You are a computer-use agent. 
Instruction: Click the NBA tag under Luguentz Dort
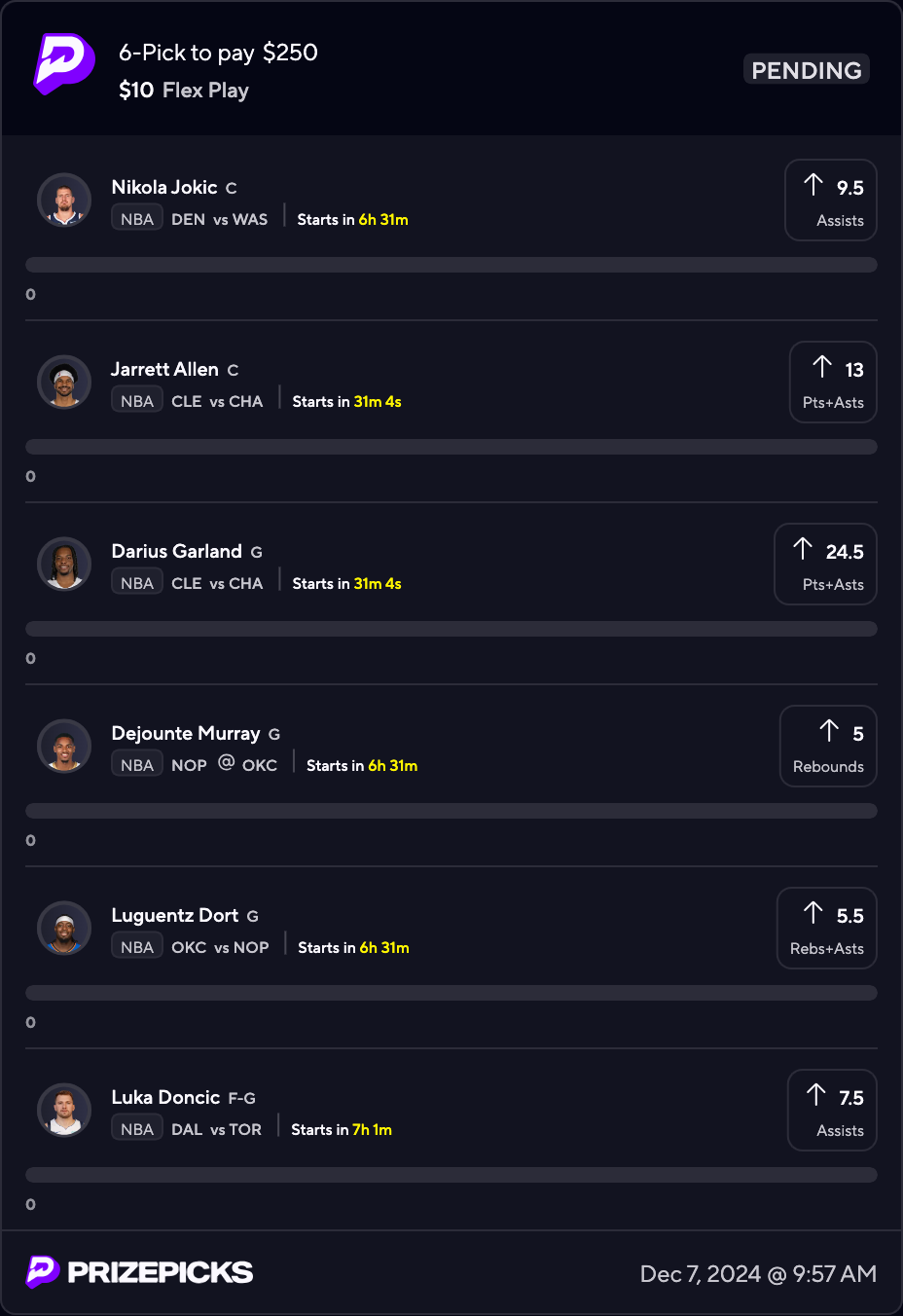click(x=137, y=947)
